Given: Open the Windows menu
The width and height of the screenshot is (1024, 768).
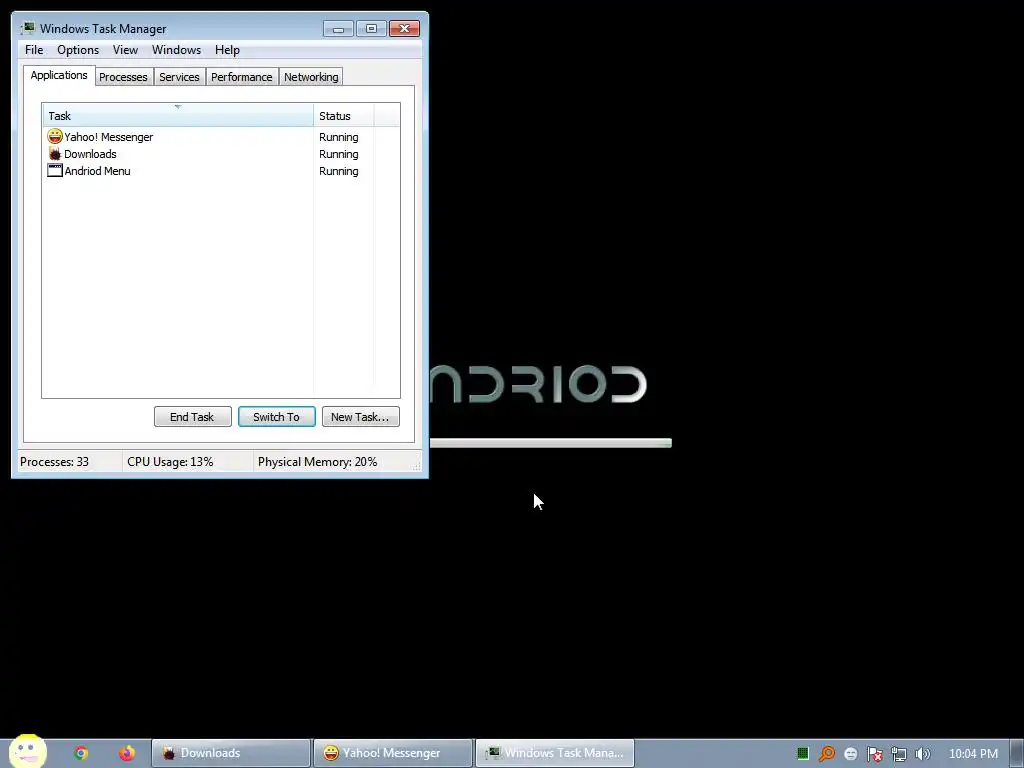Looking at the screenshot, I should pyautogui.click(x=176, y=50).
